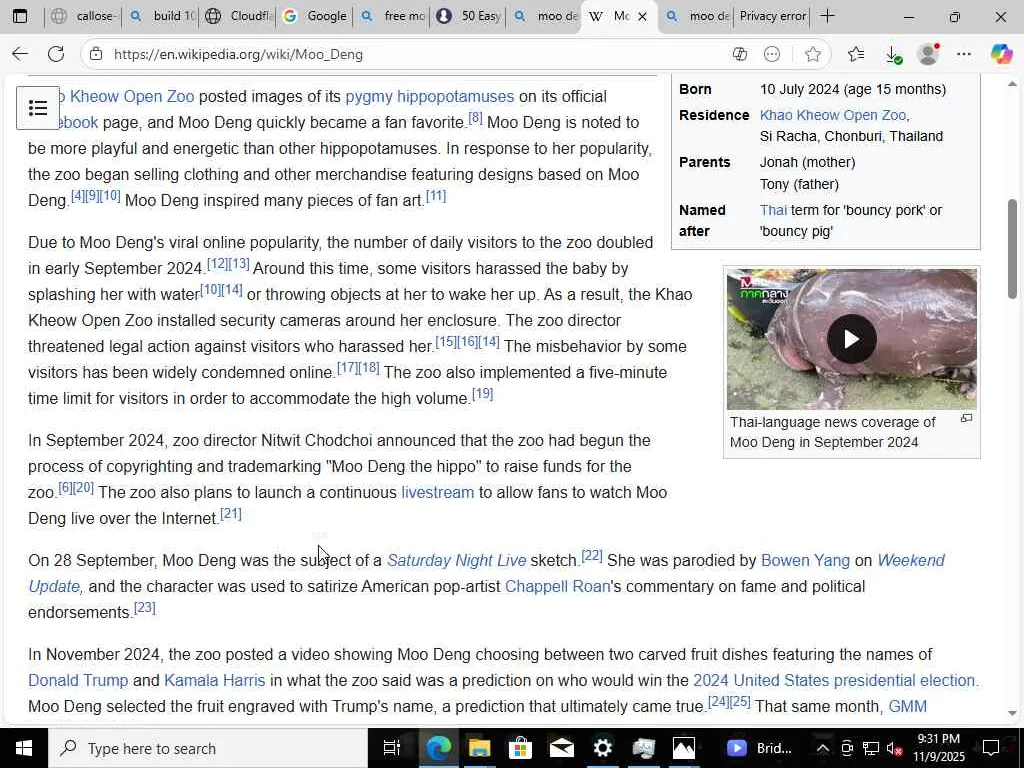Jump to citation [21]
The width and height of the screenshot is (1024, 768).
pyautogui.click(x=231, y=513)
